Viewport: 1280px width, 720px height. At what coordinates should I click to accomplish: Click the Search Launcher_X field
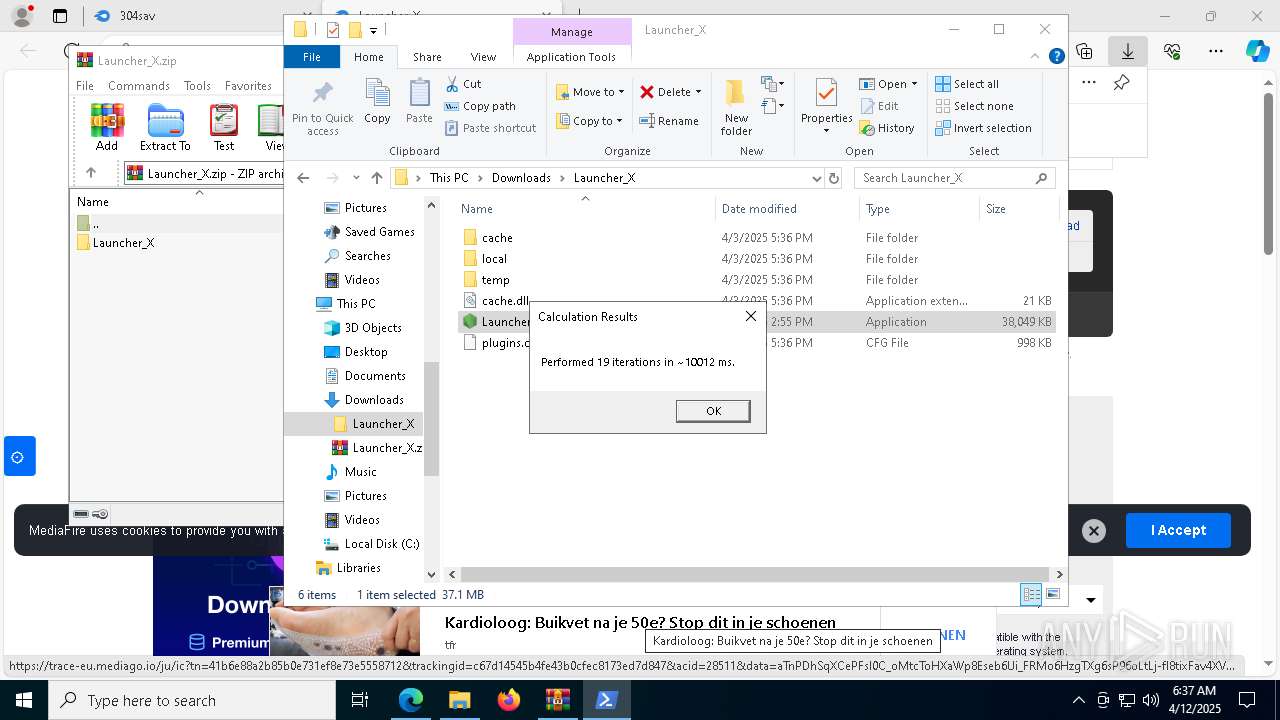point(954,178)
